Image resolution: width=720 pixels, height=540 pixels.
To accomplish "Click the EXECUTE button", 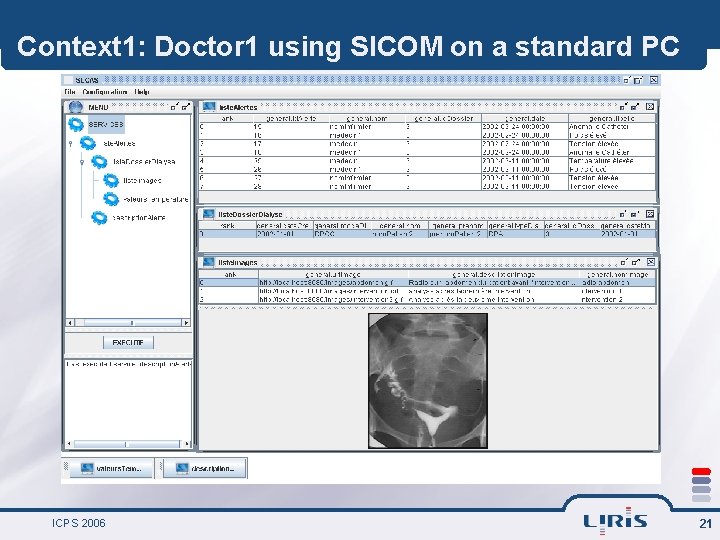I will pyautogui.click(x=128, y=343).
